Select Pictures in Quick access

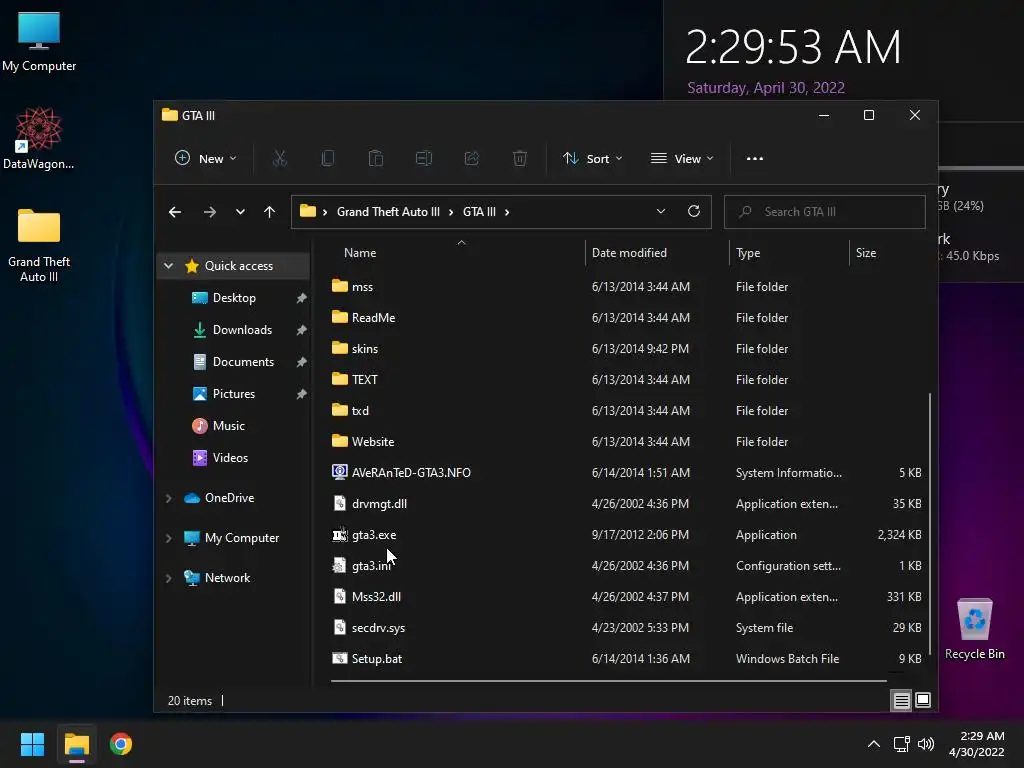tap(234, 394)
